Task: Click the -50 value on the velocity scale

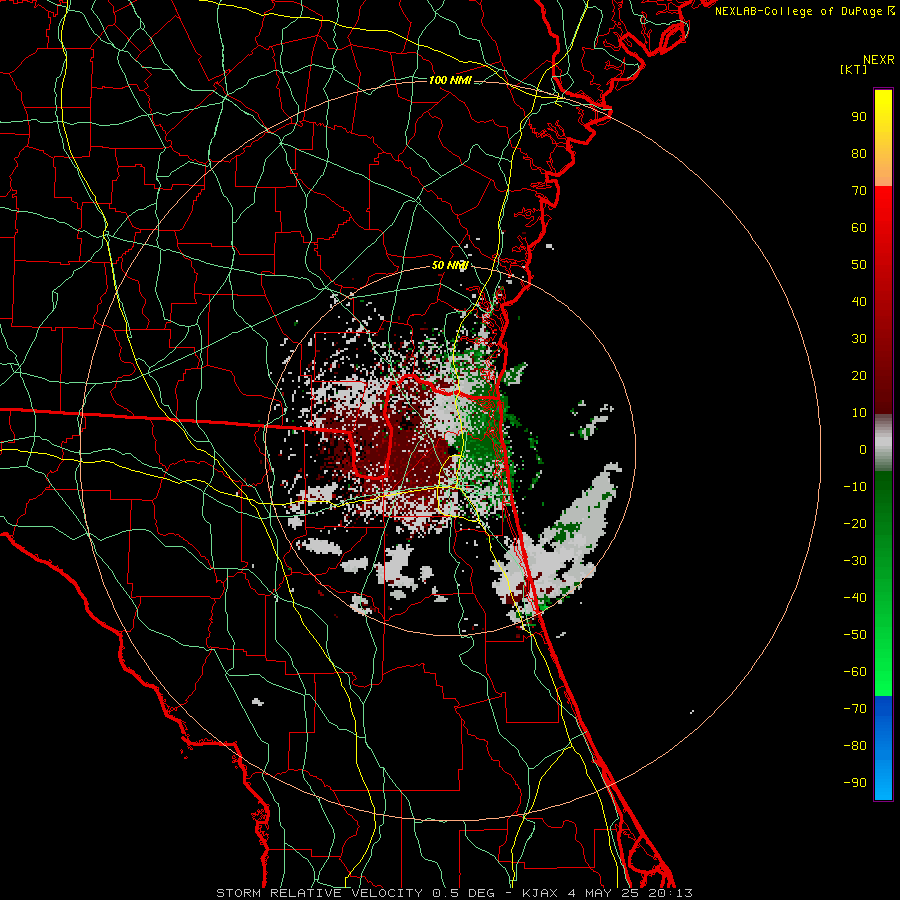Action: pos(855,635)
